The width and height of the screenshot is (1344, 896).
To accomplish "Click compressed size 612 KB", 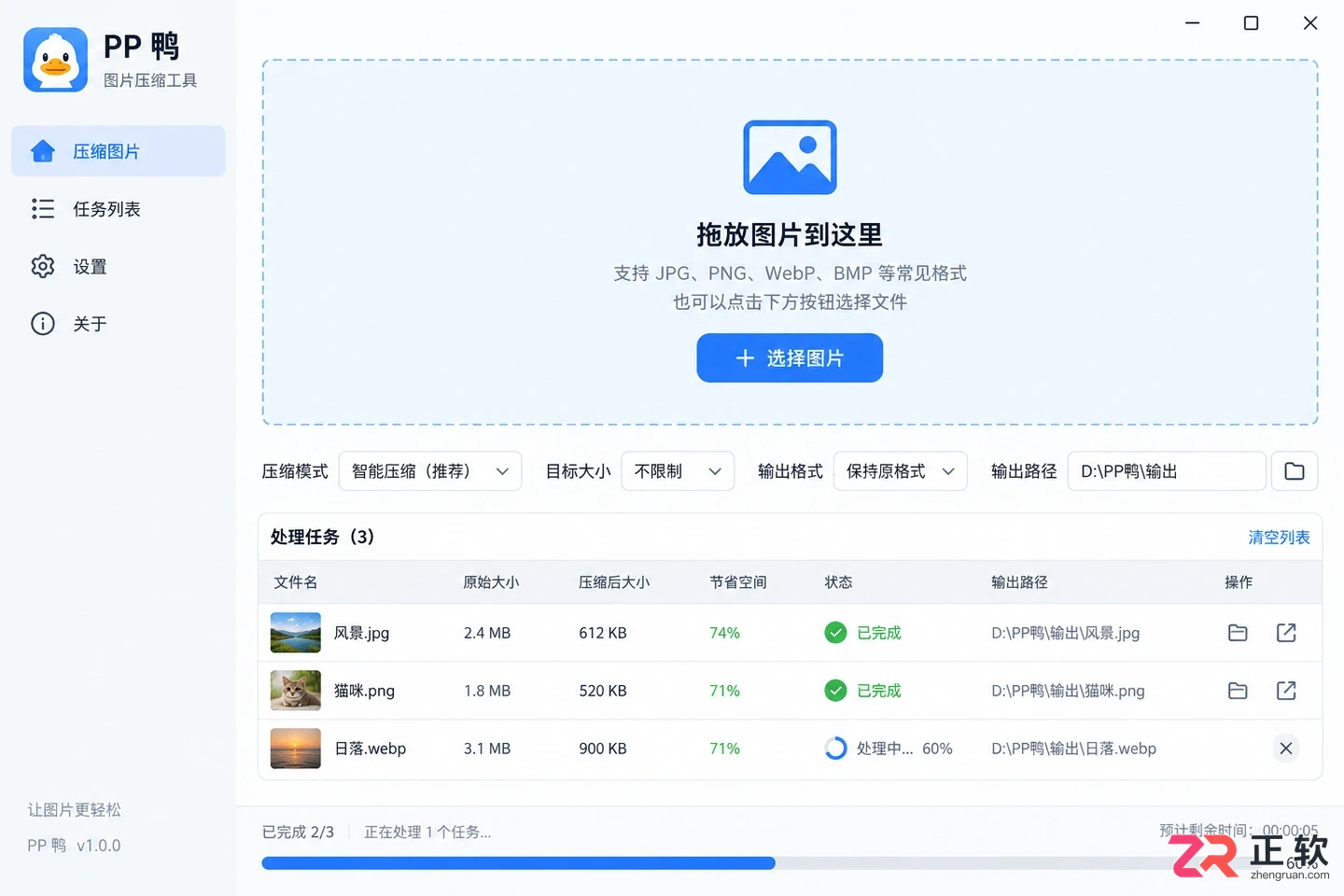I will pyautogui.click(x=603, y=633).
